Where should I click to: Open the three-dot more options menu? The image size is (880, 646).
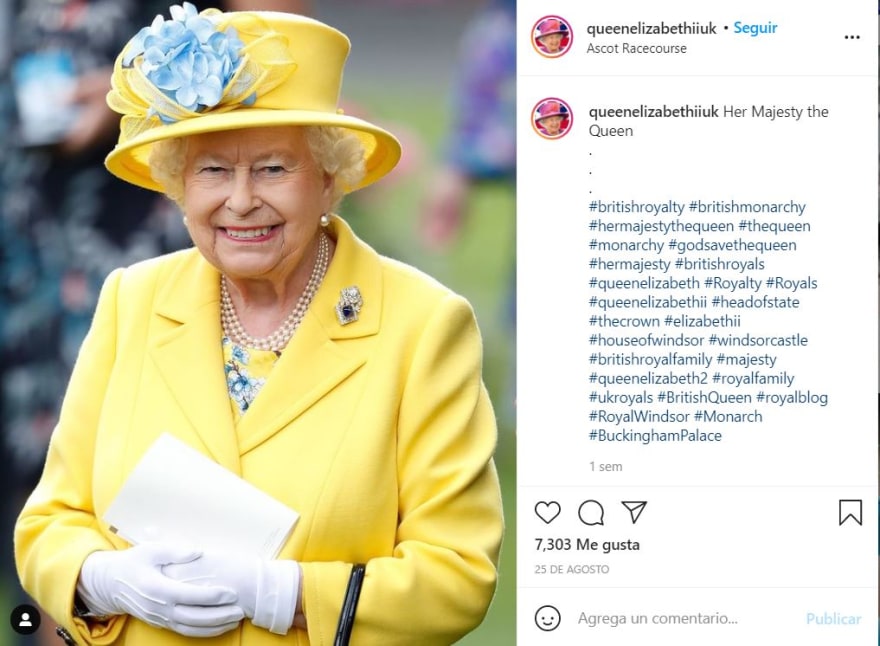[852, 37]
